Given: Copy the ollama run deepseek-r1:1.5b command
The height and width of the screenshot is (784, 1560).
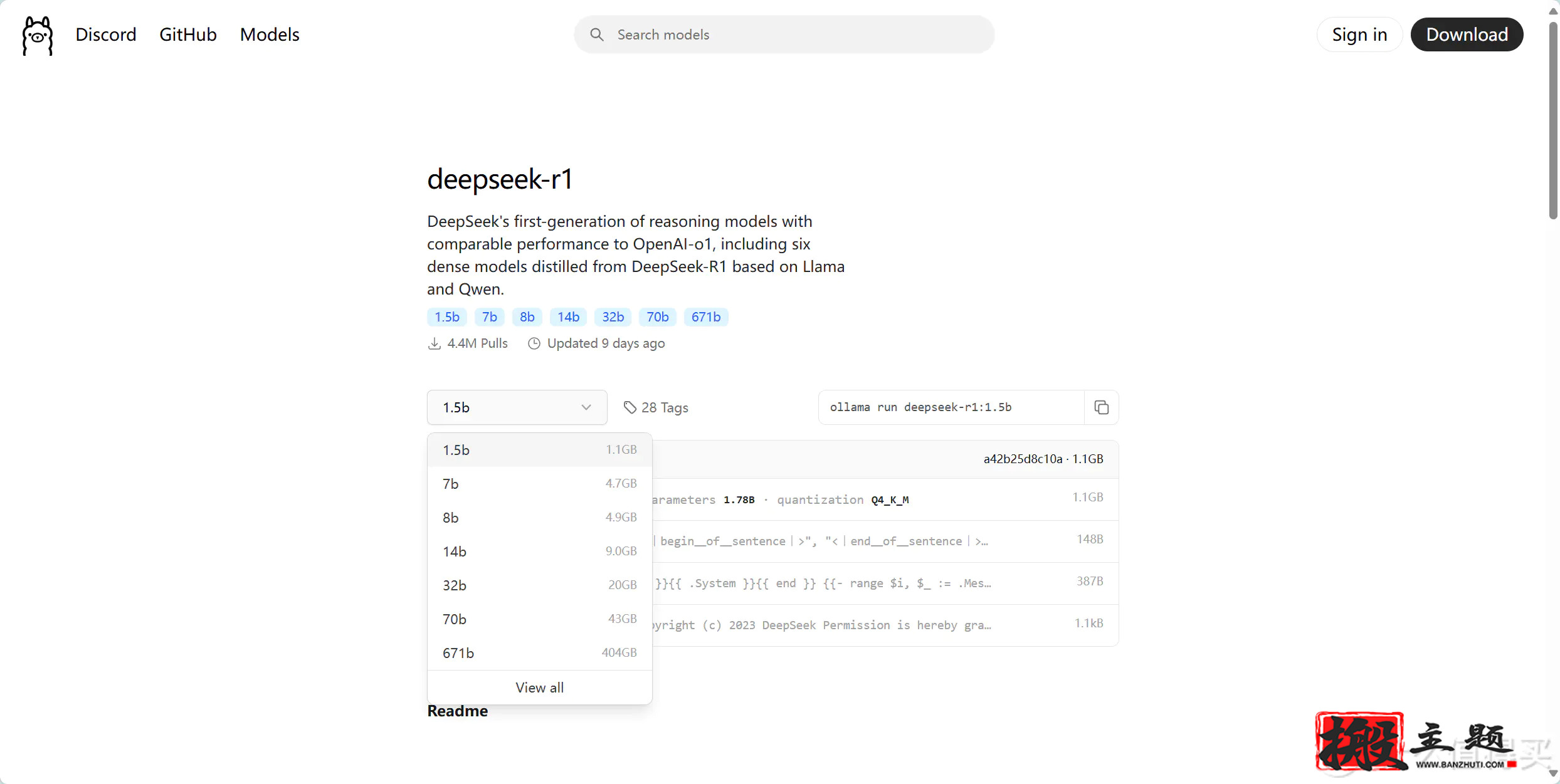Looking at the screenshot, I should pos(1102,407).
